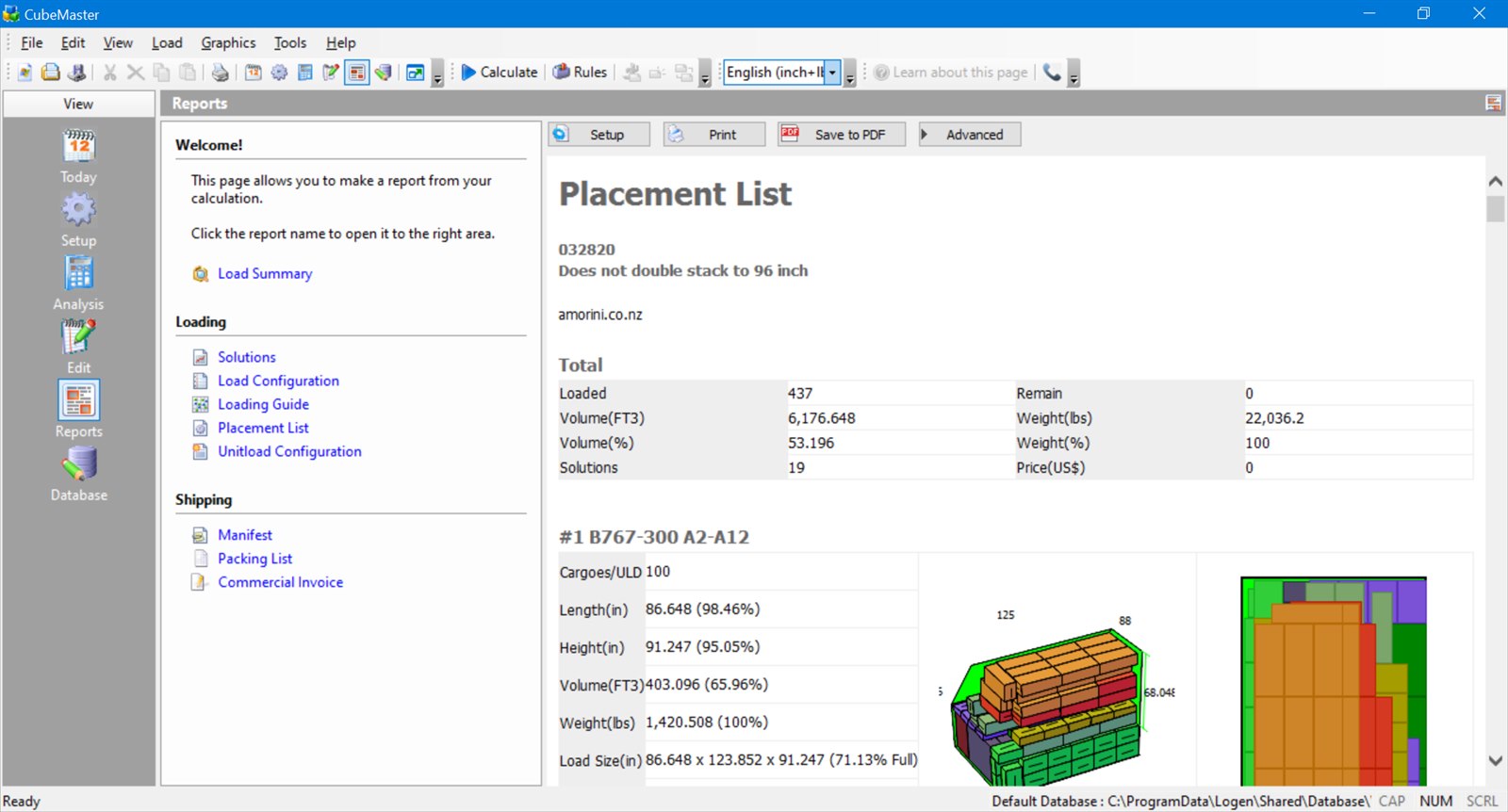Click the report Setup button
The height and width of the screenshot is (812, 1508).
tap(599, 135)
